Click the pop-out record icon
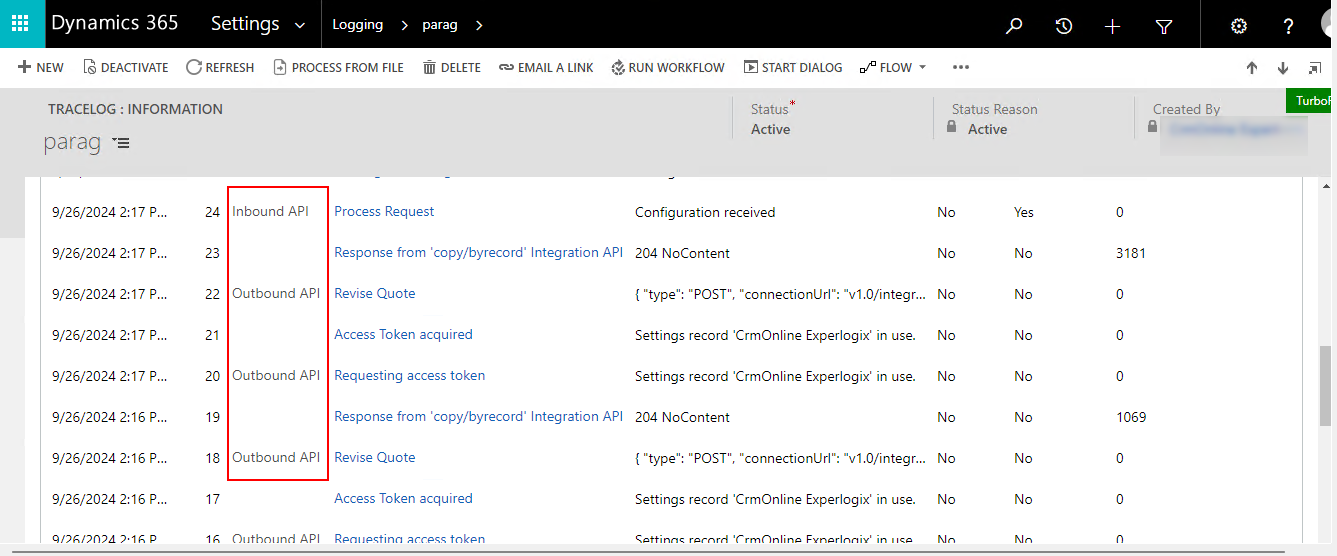 (x=1315, y=68)
